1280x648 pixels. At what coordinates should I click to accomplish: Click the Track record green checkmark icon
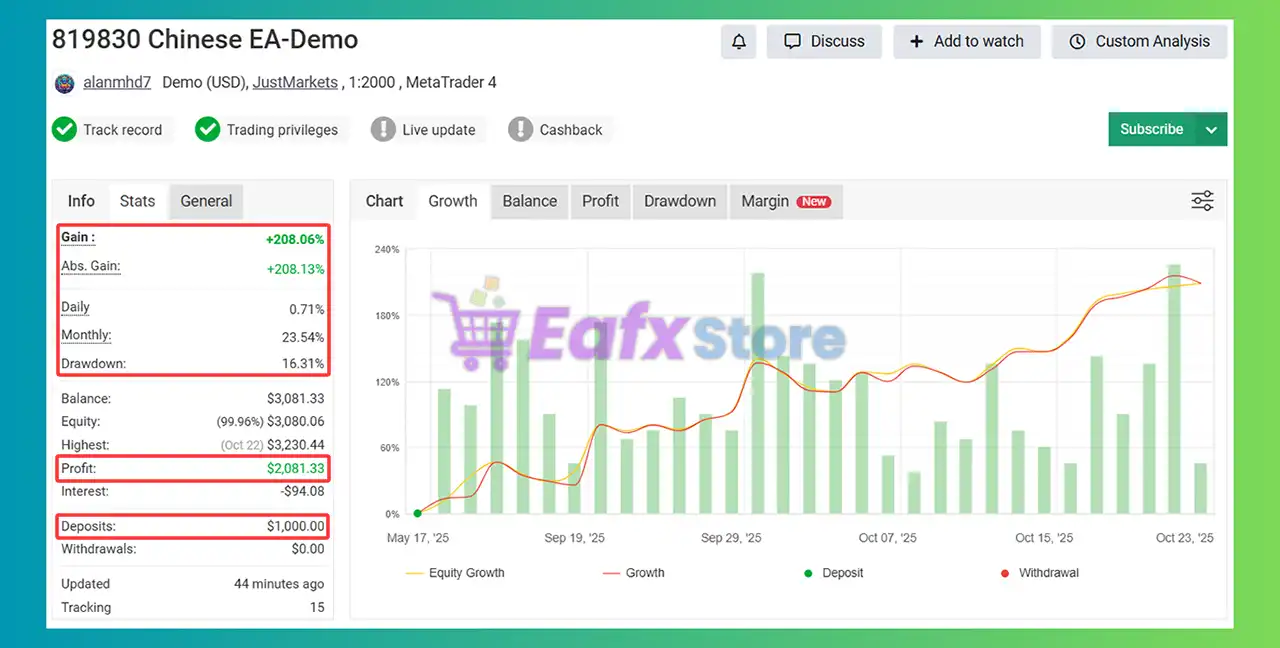click(65, 130)
